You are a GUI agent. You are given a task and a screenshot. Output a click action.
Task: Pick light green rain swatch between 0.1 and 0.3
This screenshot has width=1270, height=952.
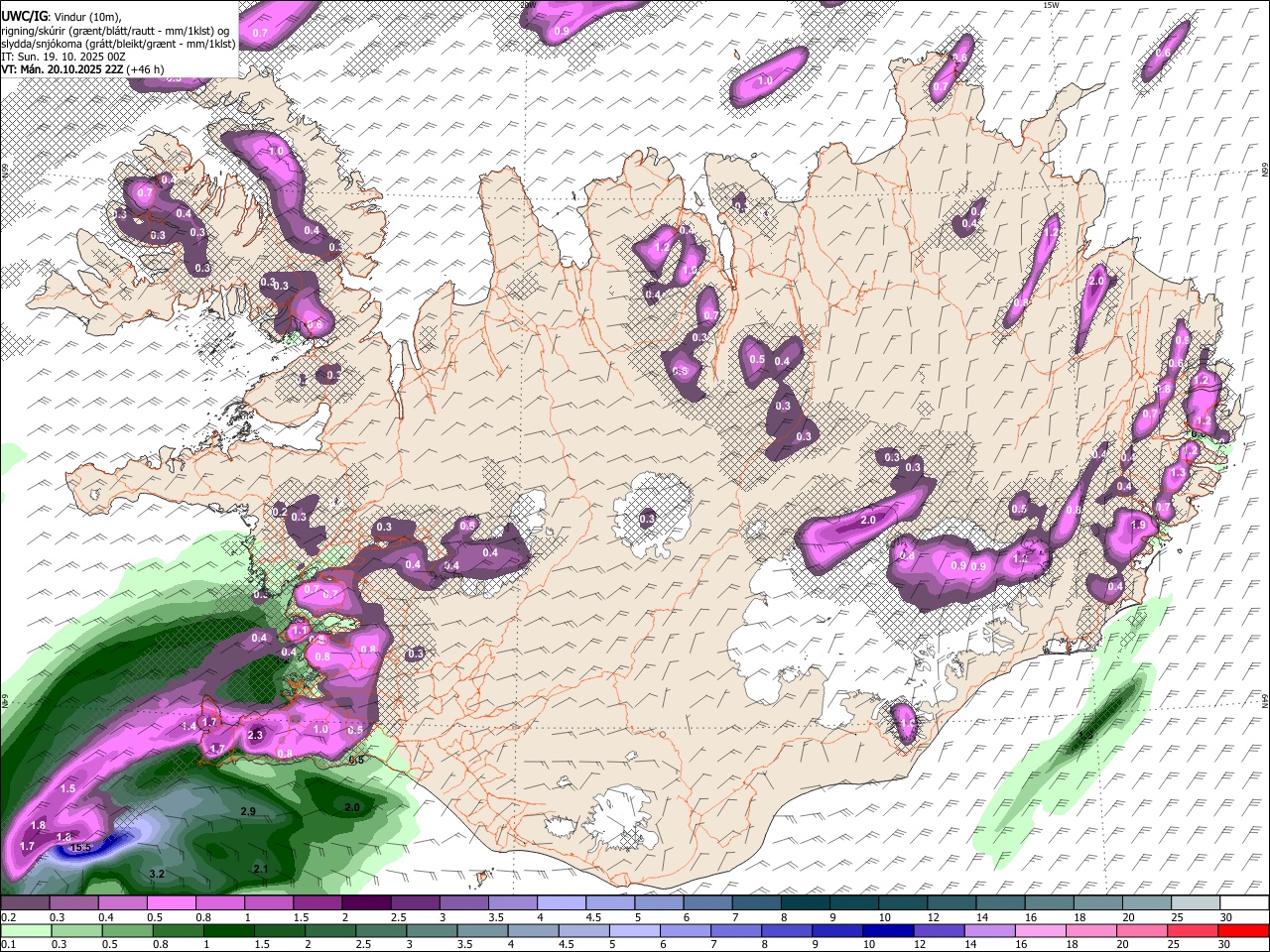tap(26, 930)
